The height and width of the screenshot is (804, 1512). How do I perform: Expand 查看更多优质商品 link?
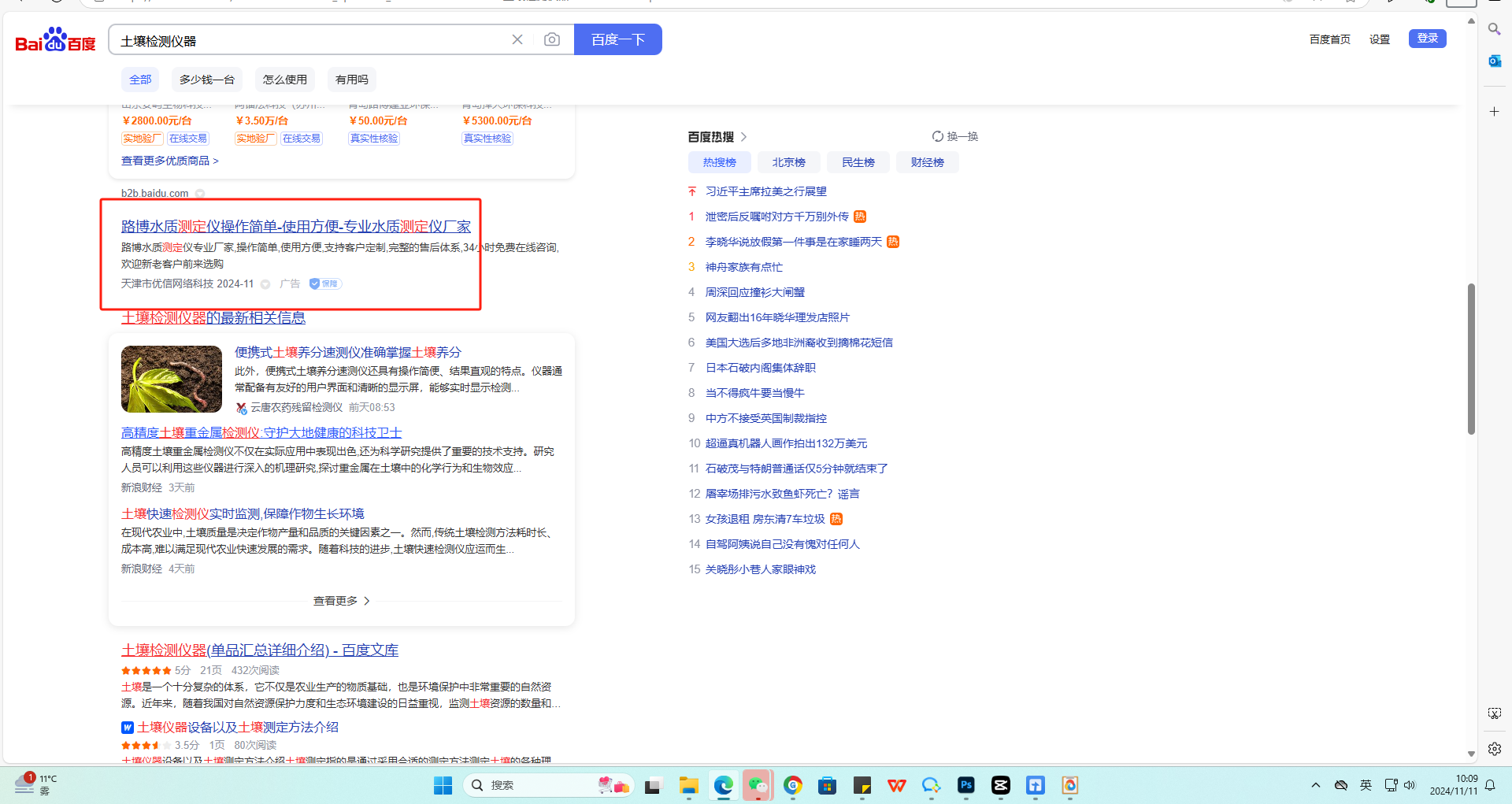point(169,161)
